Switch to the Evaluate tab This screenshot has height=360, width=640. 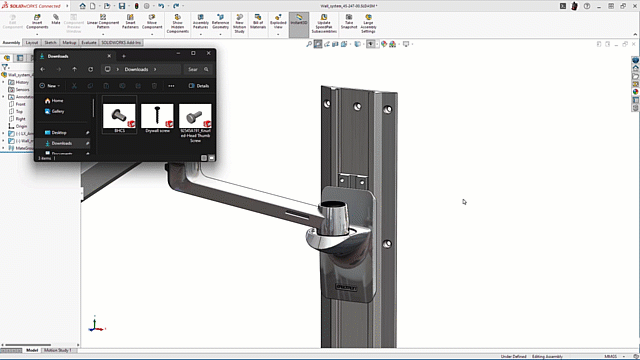pos(89,42)
